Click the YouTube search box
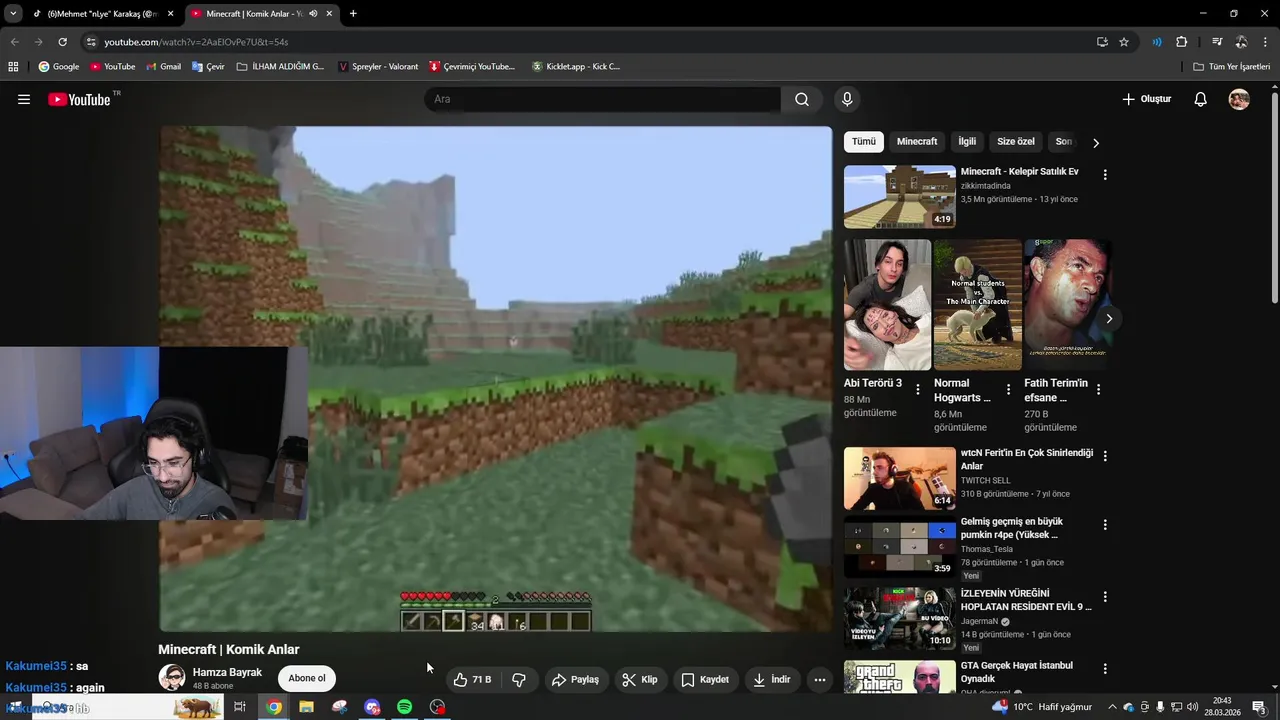This screenshot has height=720, width=1280. point(602,99)
